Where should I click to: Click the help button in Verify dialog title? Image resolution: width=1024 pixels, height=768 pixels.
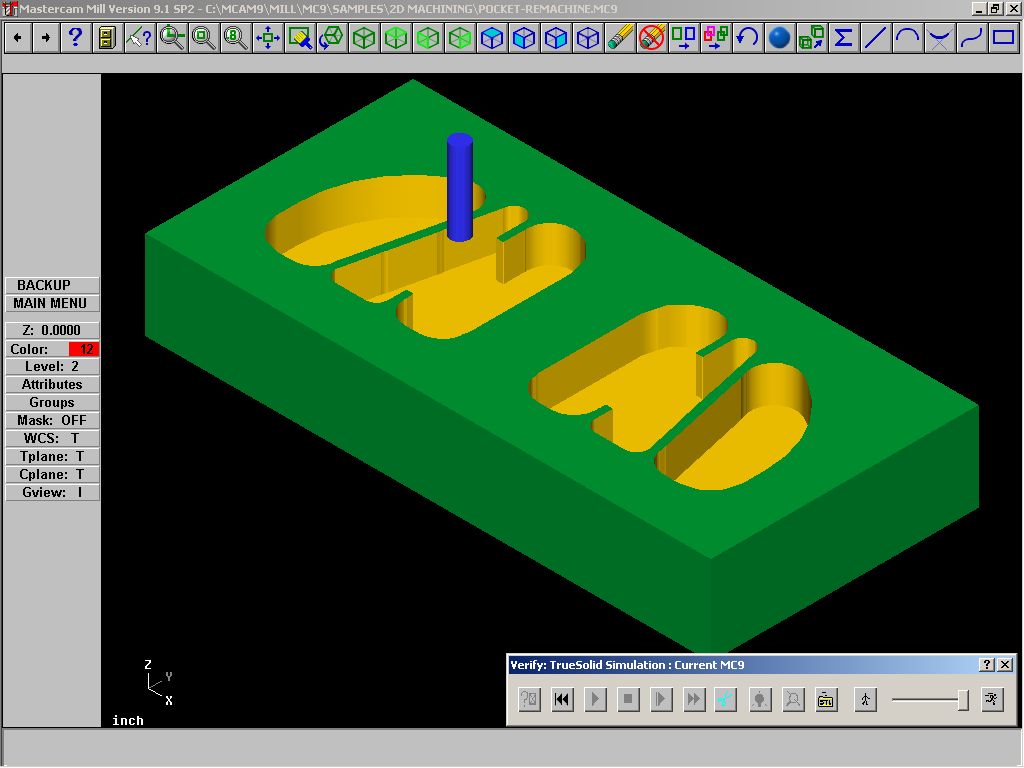tap(987, 665)
